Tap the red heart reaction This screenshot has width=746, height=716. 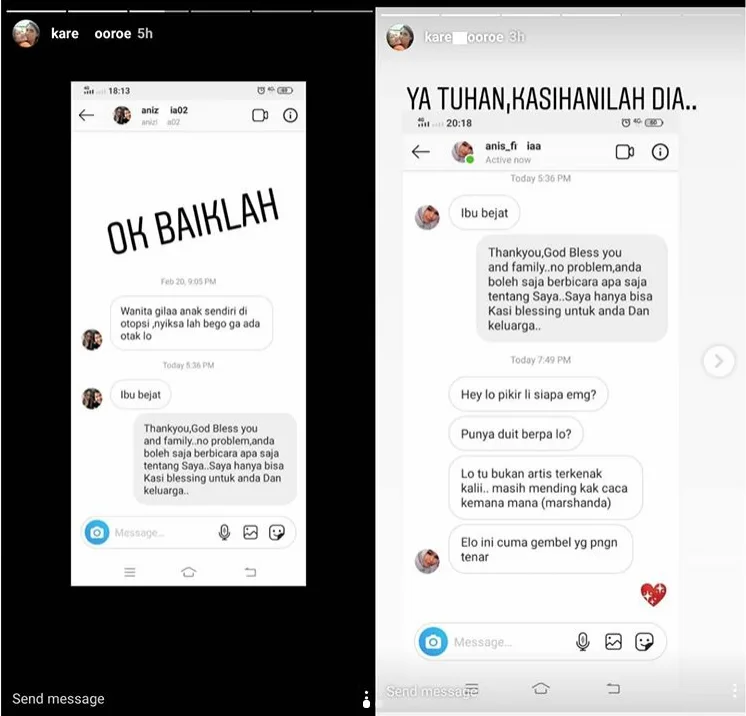653,594
